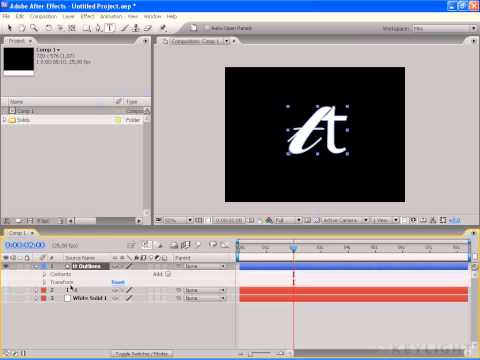This screenshot has width=480, height=360.
Task: Select the Puppet Pin tool
Action: [x=163, y=28]
